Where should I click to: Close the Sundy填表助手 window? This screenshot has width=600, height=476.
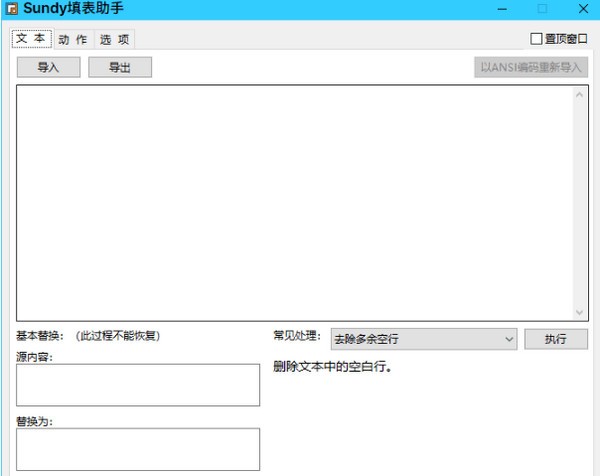tap(580, 10)
